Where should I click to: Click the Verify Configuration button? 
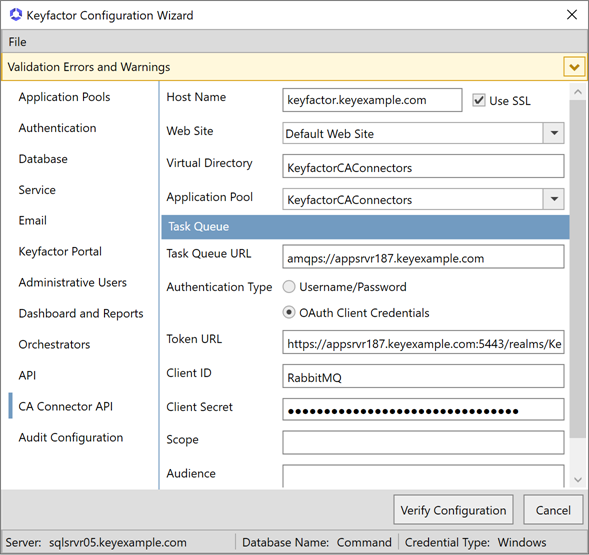click(453, 510)
